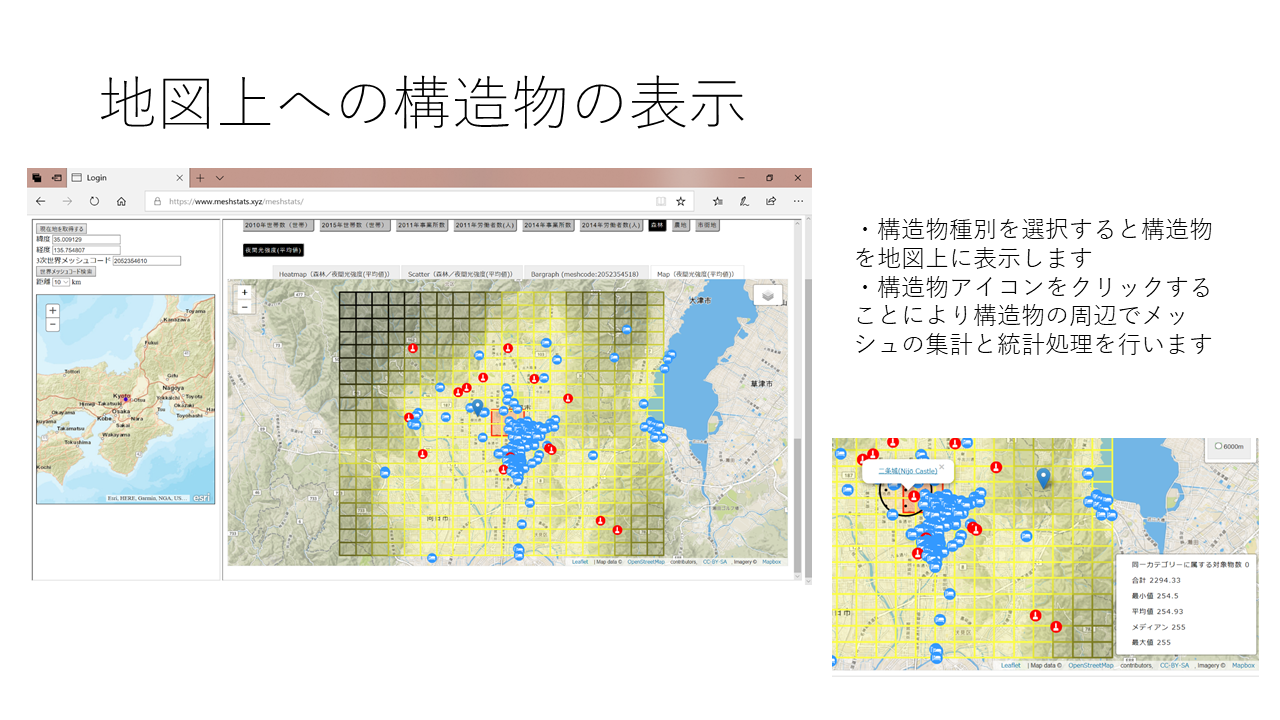
Task: Zoom in on the small Esri overview map
Action: [x=53, y=311]
